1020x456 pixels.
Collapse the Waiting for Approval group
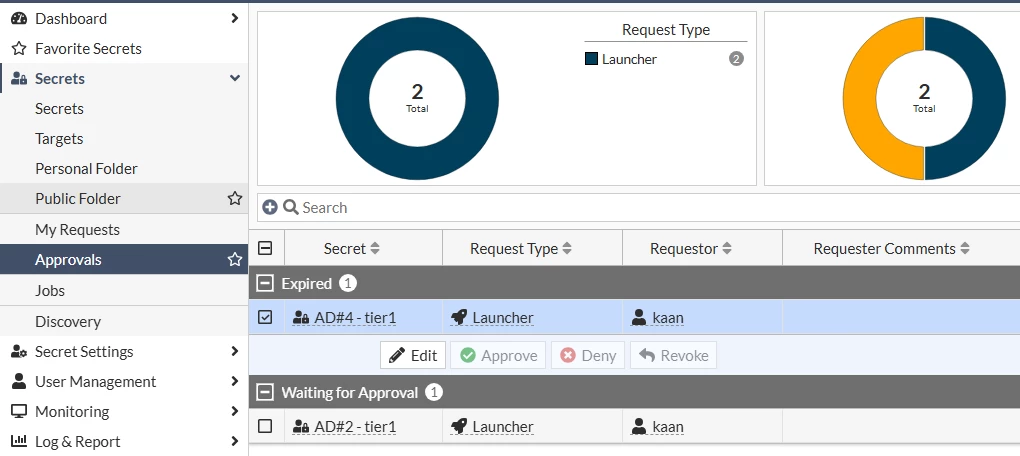pos(265,392)
